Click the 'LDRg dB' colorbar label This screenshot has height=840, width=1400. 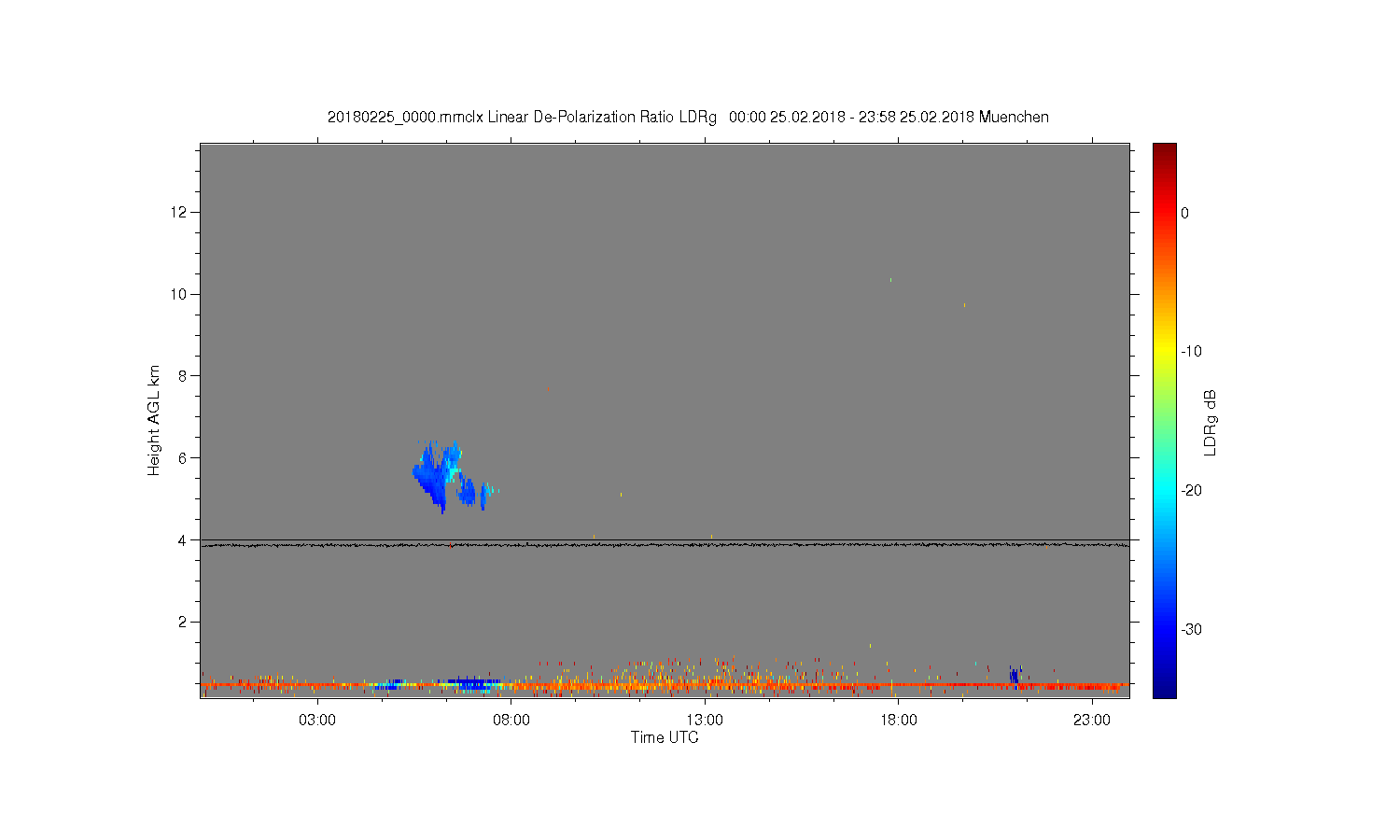point(1211,422)
